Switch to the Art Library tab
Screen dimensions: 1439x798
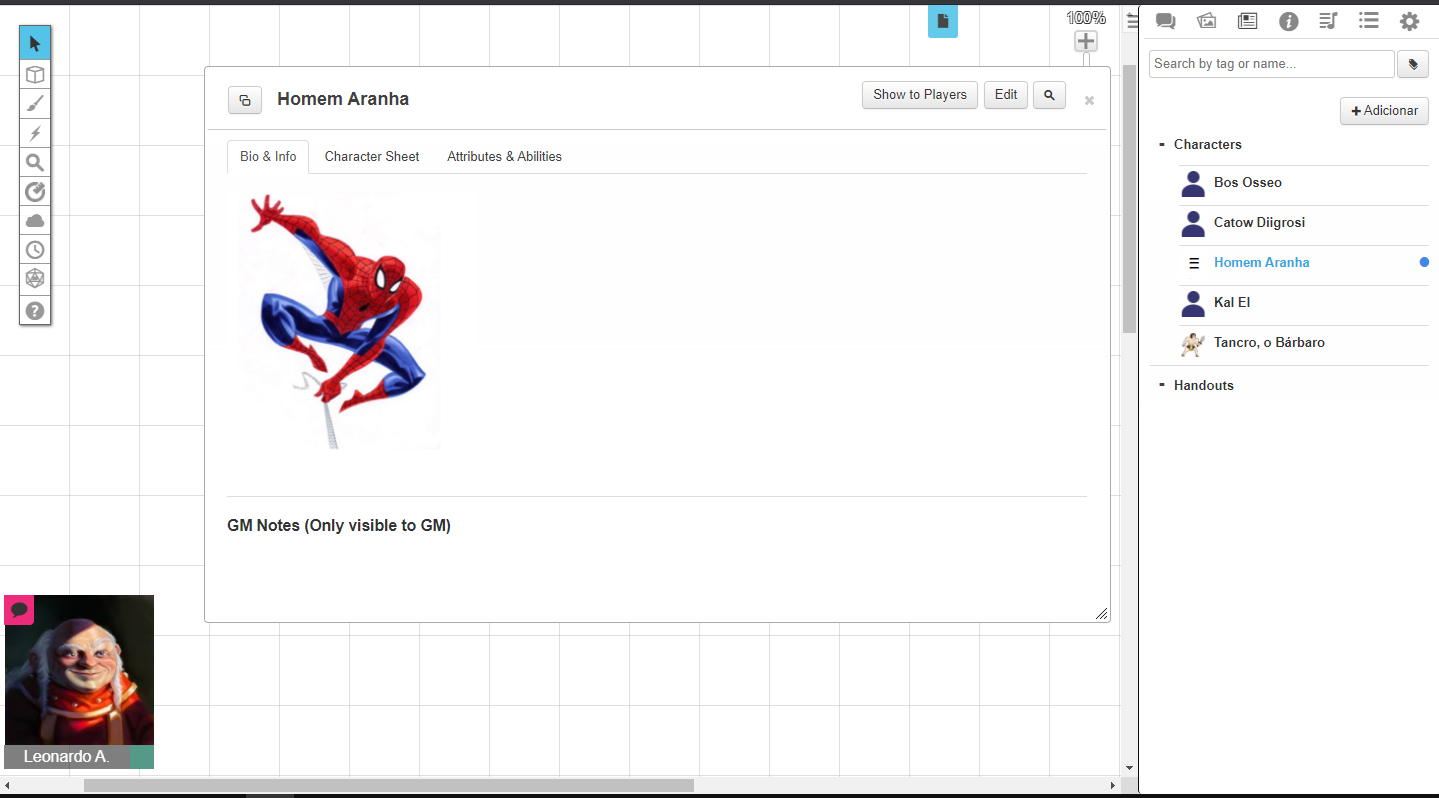(1206, 21)
